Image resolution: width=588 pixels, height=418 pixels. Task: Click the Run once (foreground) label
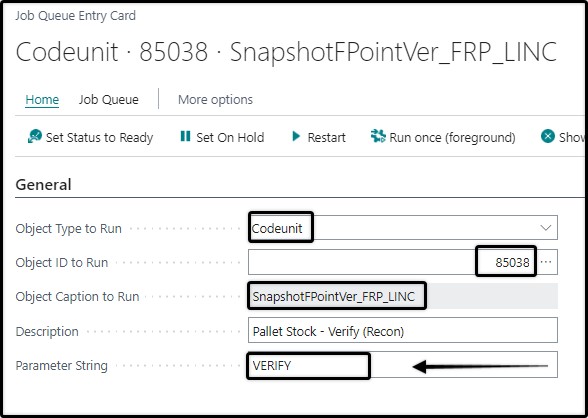pyautogui.click(x=452, y=138)
